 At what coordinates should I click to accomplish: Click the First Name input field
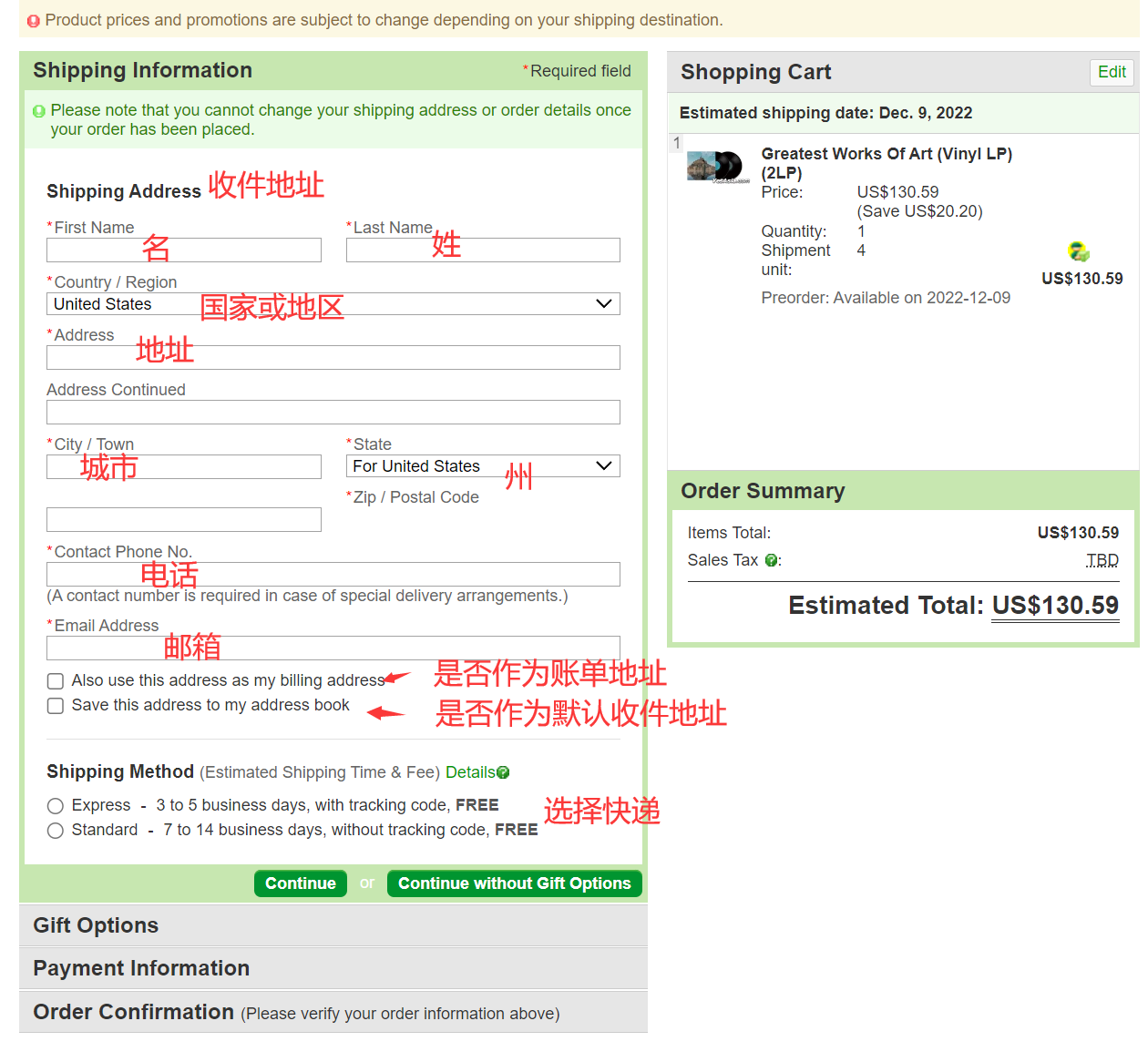pos(183,250)
